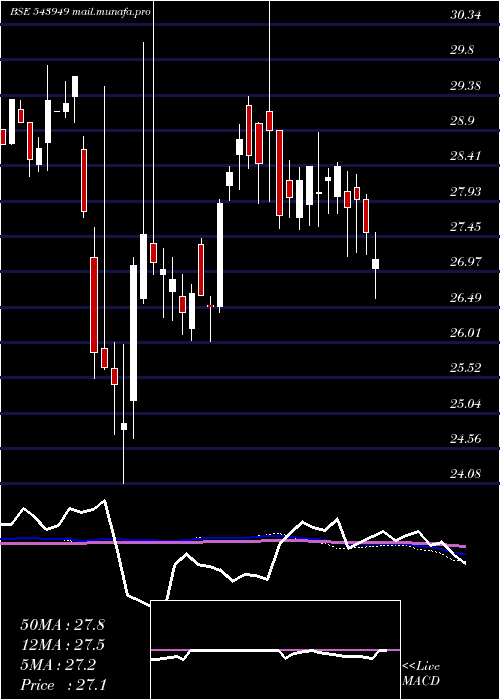Click the 5MA : 27.2 value
This screenshot has width=500, height=700.
point(58,665)
